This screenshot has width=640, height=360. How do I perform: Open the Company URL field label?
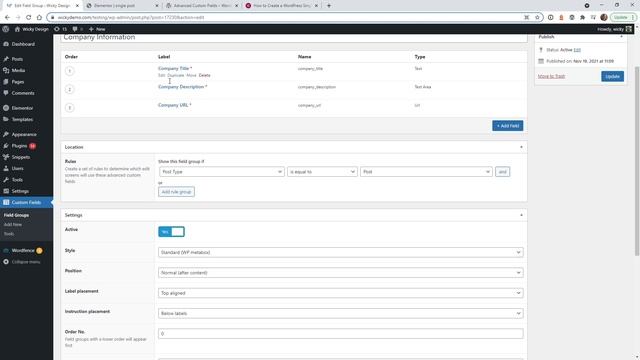[173, 105]
